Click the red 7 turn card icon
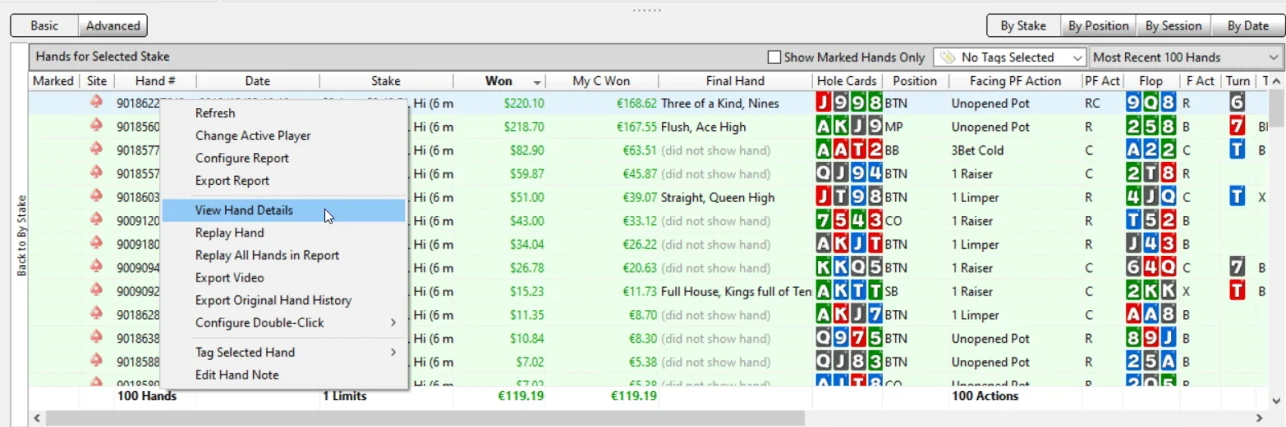Screen dimensions: 1286x427 [x=1237, y=127]
